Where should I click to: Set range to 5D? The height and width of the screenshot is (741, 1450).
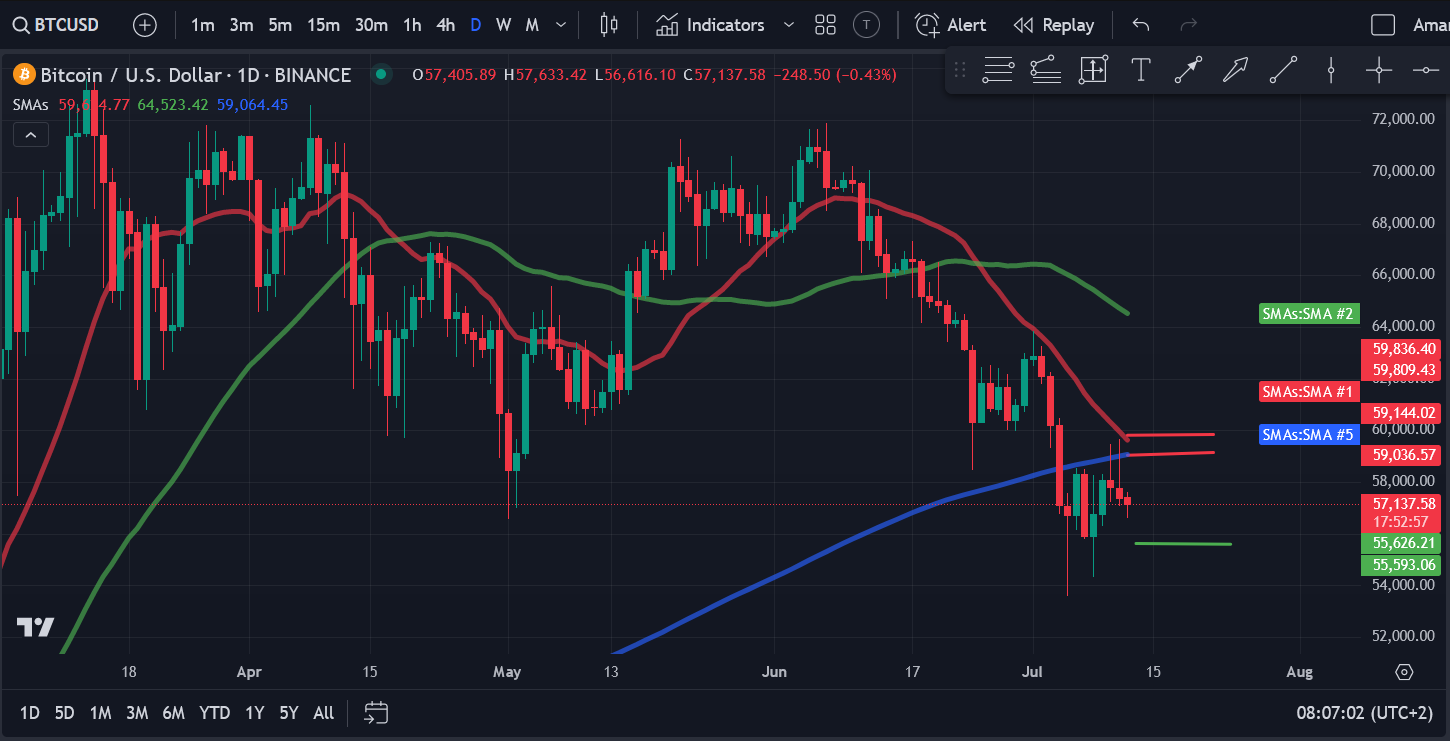click(64, 713)
